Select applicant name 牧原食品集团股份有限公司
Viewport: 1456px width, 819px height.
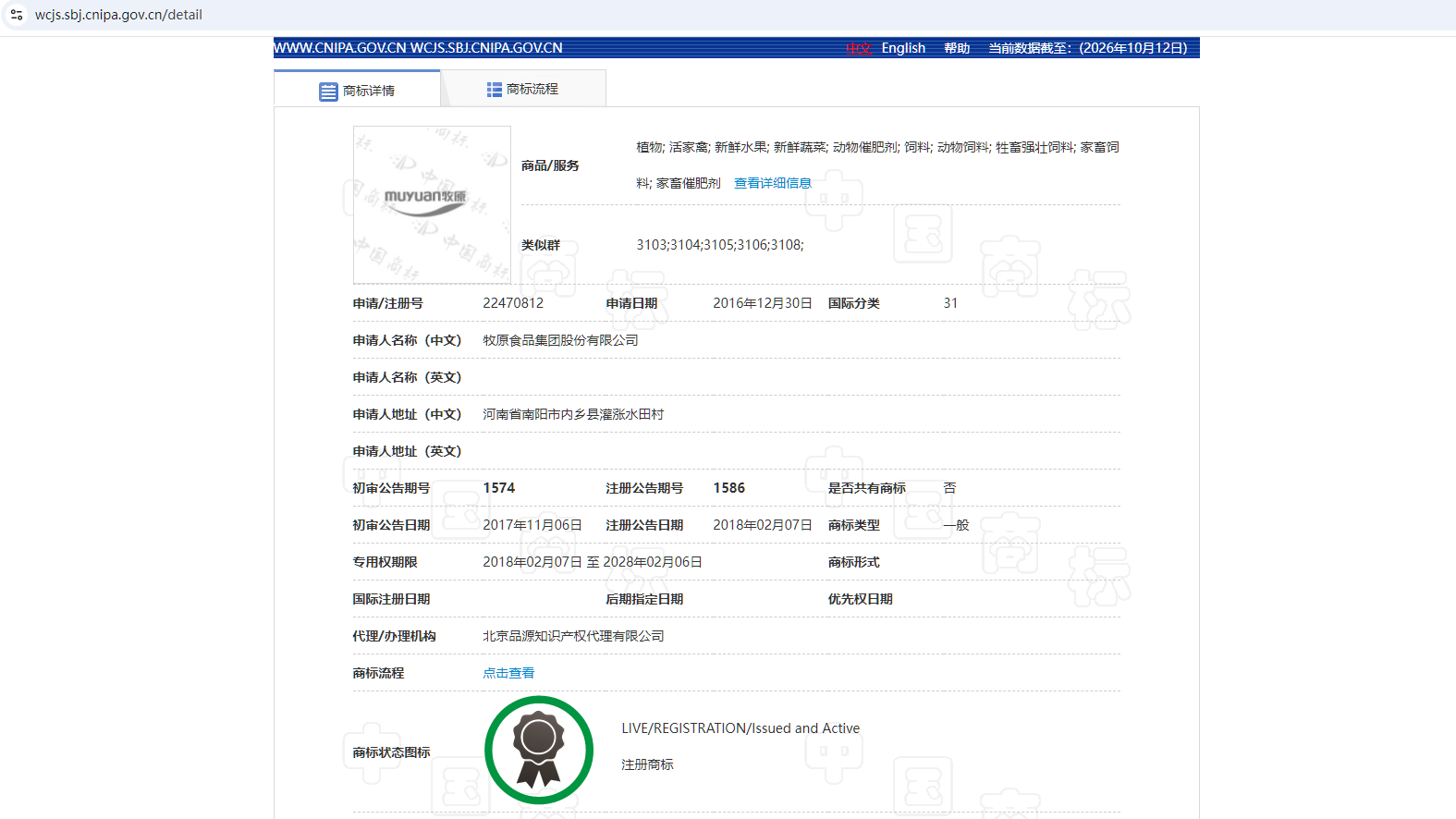pyautogui.click(x=560, y=340)
